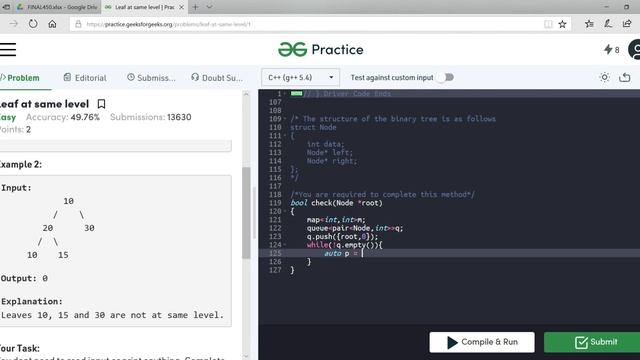Click the lightning streak counter icon
Viewport: 640px width, 360px height.
[x=608, y=49]
